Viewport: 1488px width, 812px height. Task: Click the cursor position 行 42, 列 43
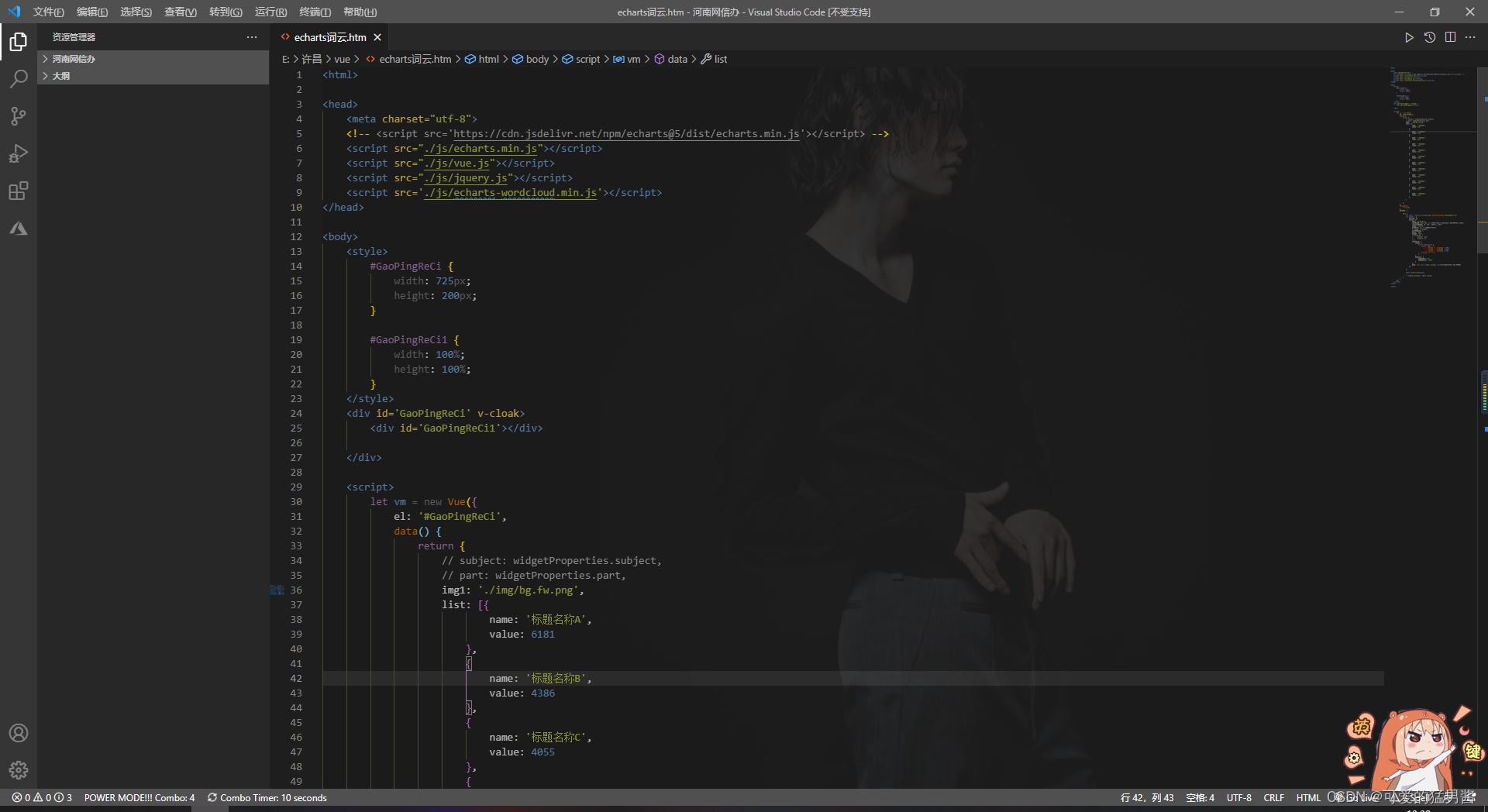point(1147,797)
